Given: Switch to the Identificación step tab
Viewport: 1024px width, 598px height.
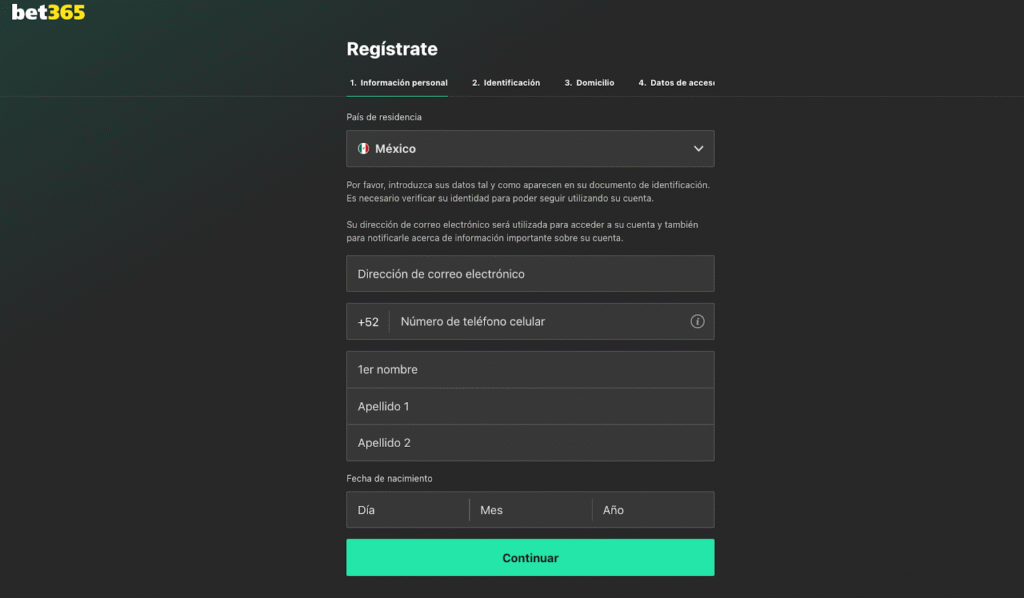Looking at the screenshot, I should tap(506, 82).
